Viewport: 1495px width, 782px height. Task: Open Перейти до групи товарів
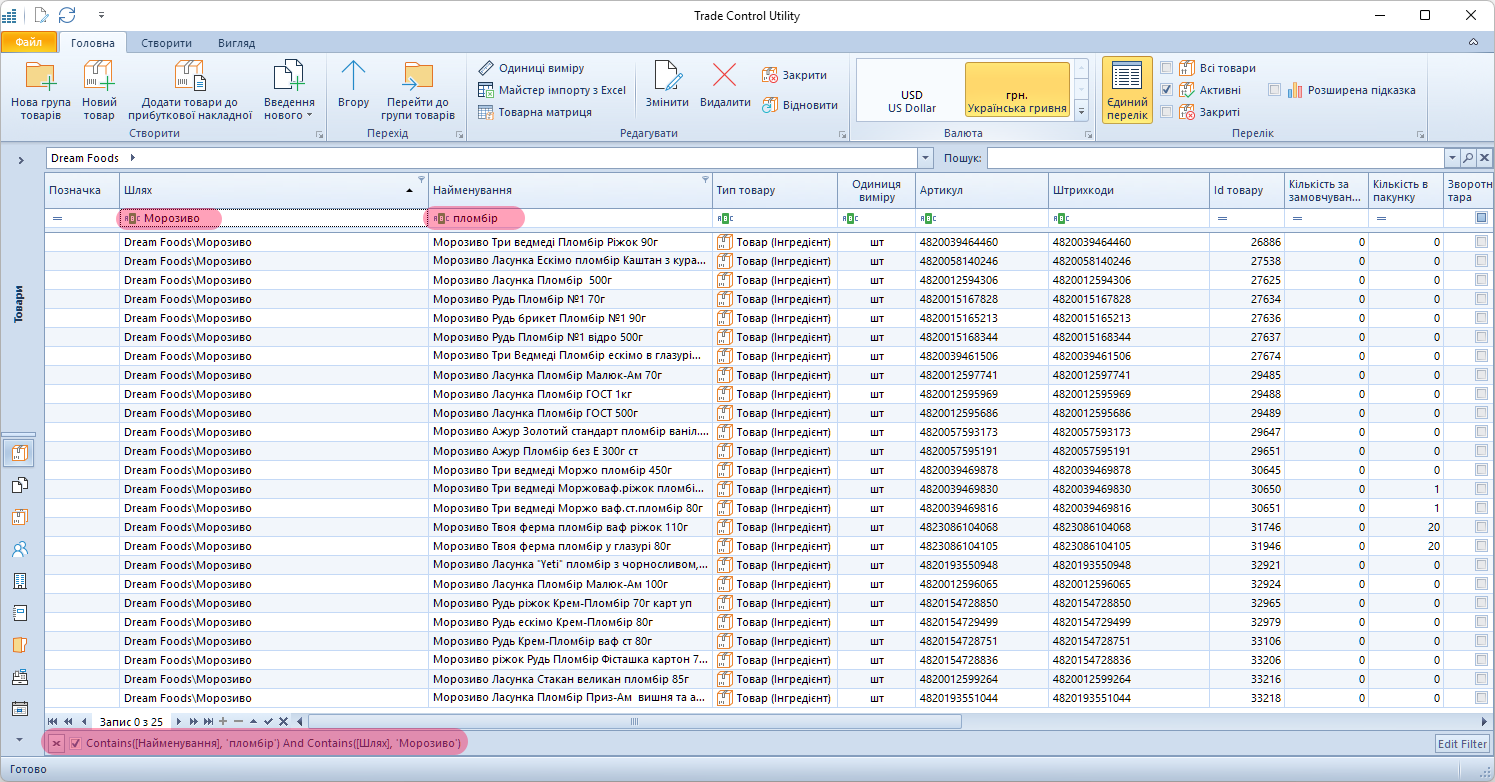tap(417, 77)
